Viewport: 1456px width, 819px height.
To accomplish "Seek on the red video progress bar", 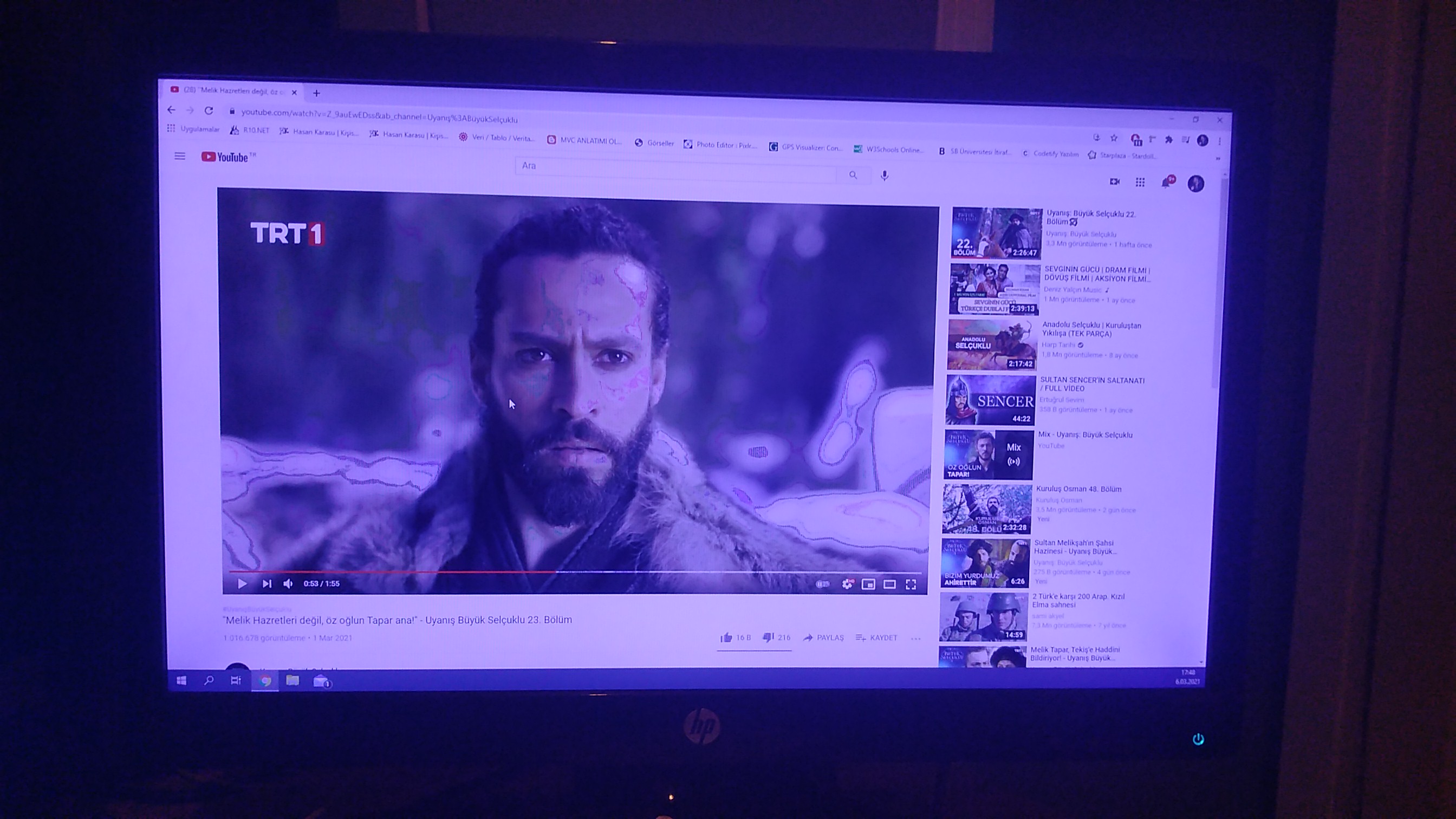I will 575,572.
